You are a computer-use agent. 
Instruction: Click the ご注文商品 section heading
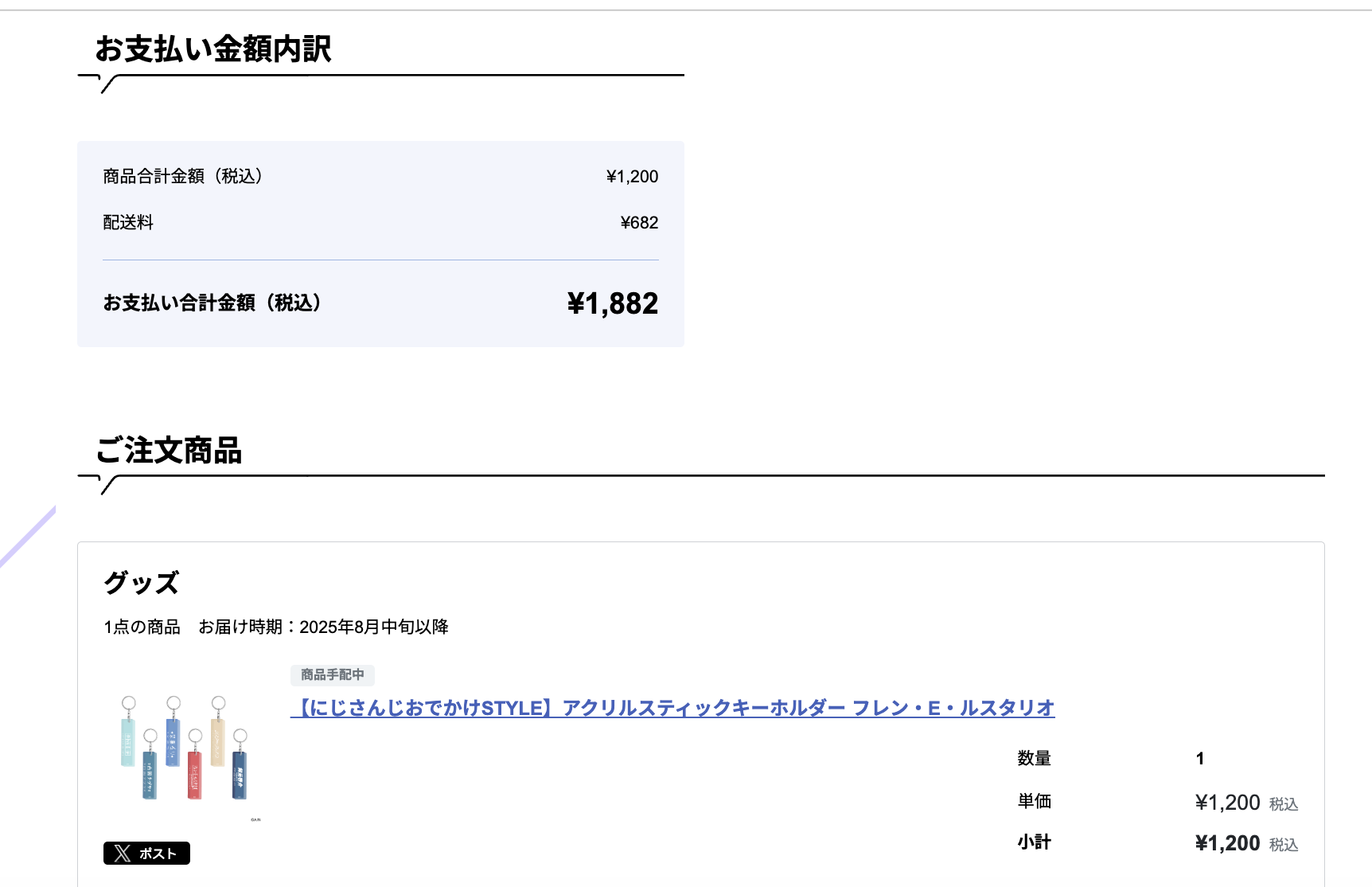click(169, 451)
